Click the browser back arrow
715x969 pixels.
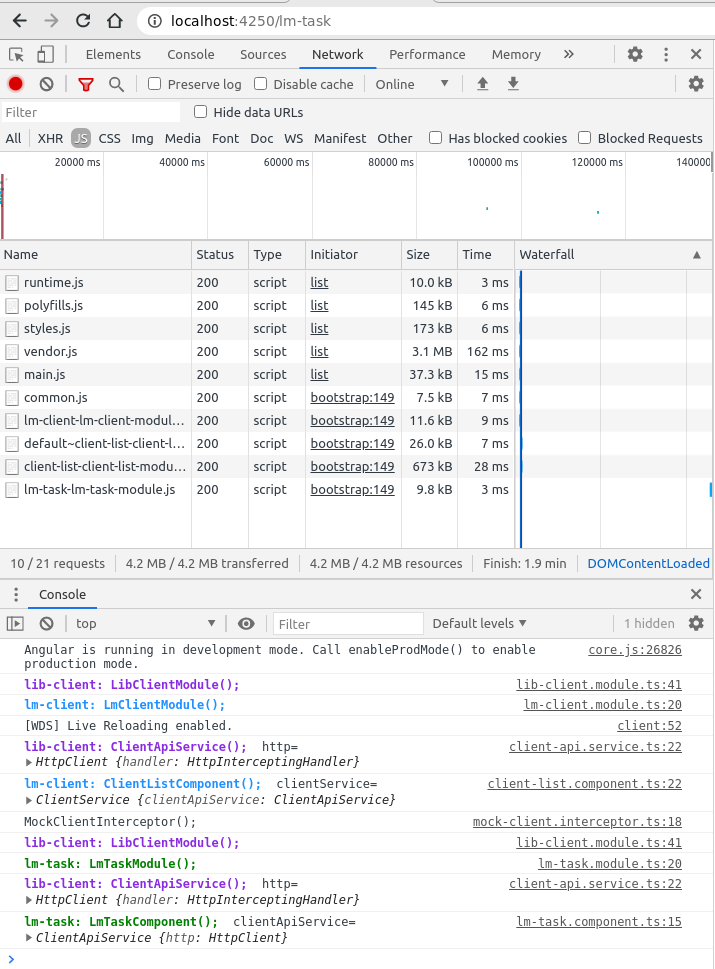tap(20, 21)
